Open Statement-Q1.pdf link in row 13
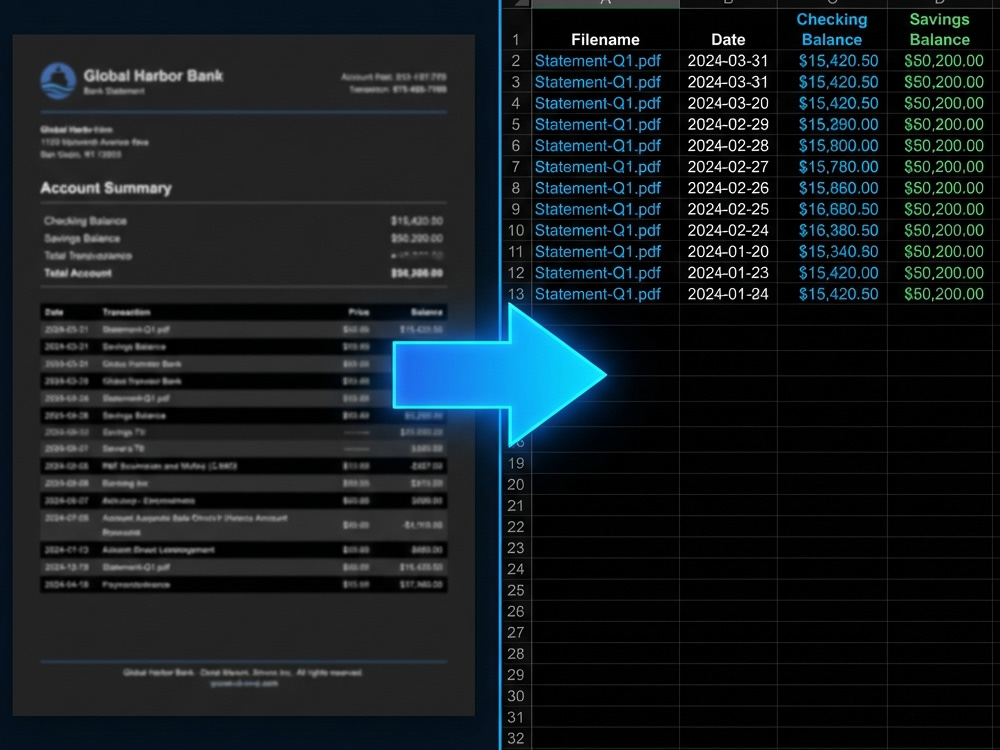Image resolution: width=1000 pixels, height=750 pixels. [x=598, y=294]
